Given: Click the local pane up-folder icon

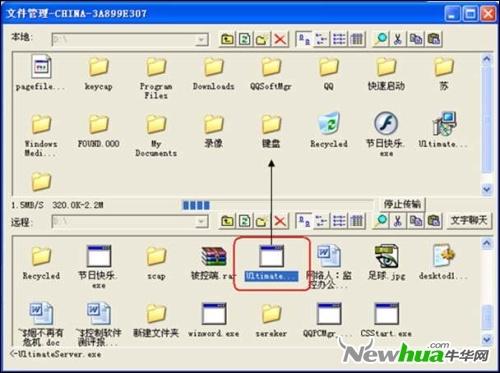Looking at the screenshot, I should 227,39.
